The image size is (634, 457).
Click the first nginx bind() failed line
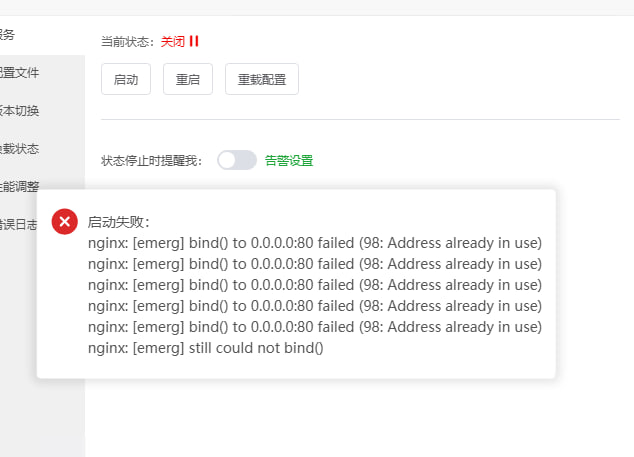click(315, 243)
